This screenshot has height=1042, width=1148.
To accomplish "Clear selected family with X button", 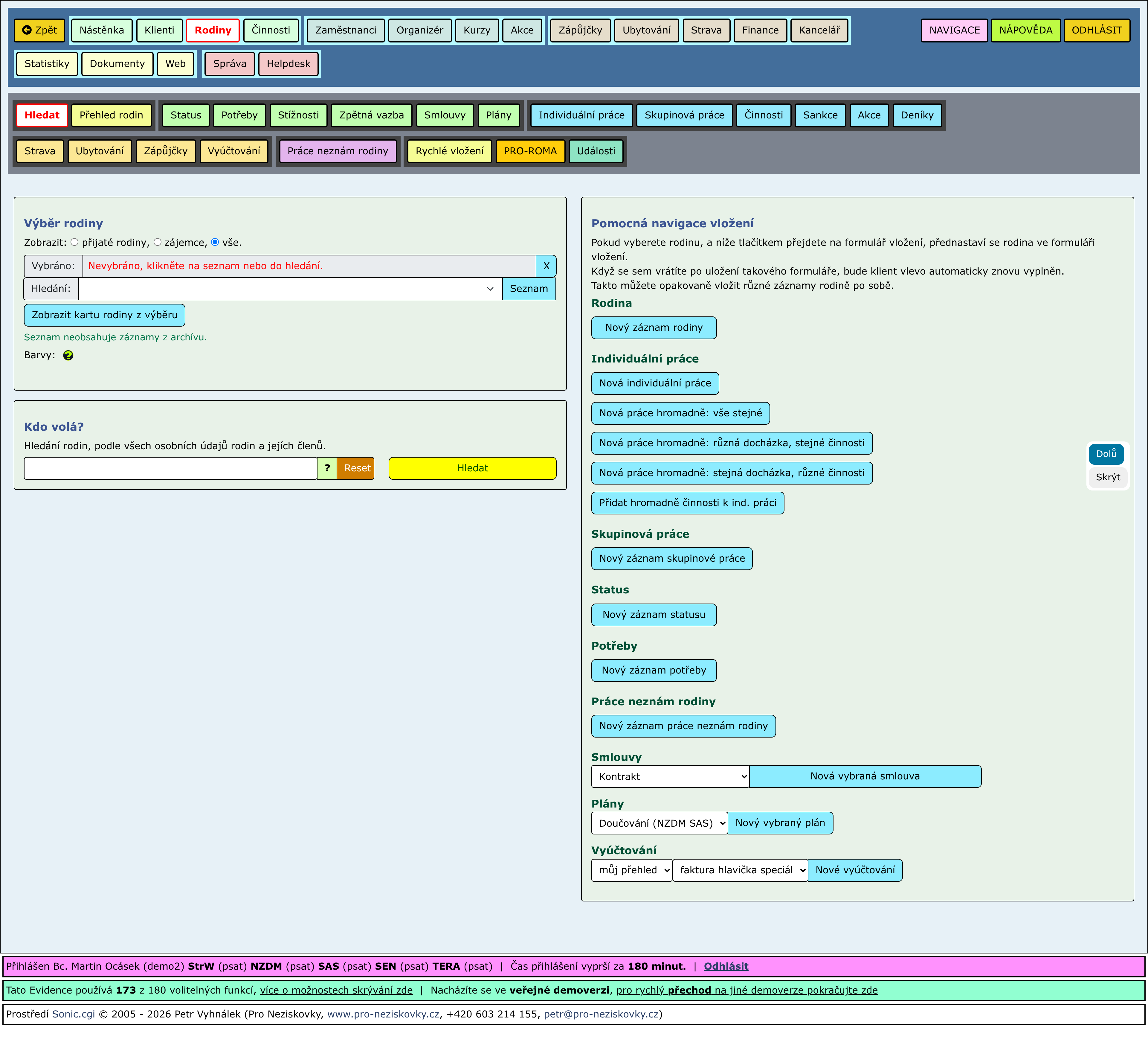I will [546, 266].
